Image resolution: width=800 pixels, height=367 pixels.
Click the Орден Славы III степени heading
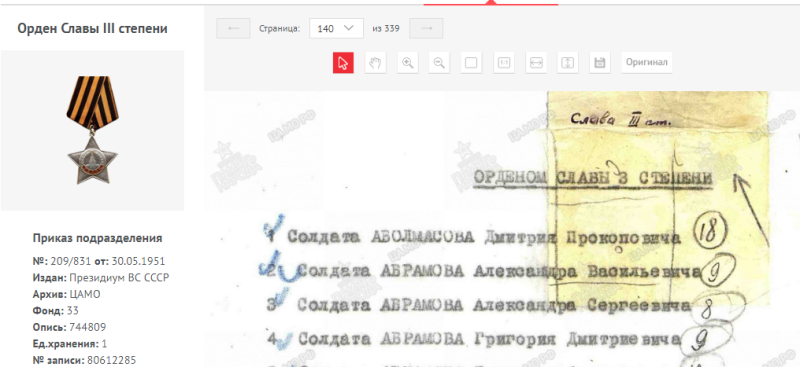coord(92,29)
